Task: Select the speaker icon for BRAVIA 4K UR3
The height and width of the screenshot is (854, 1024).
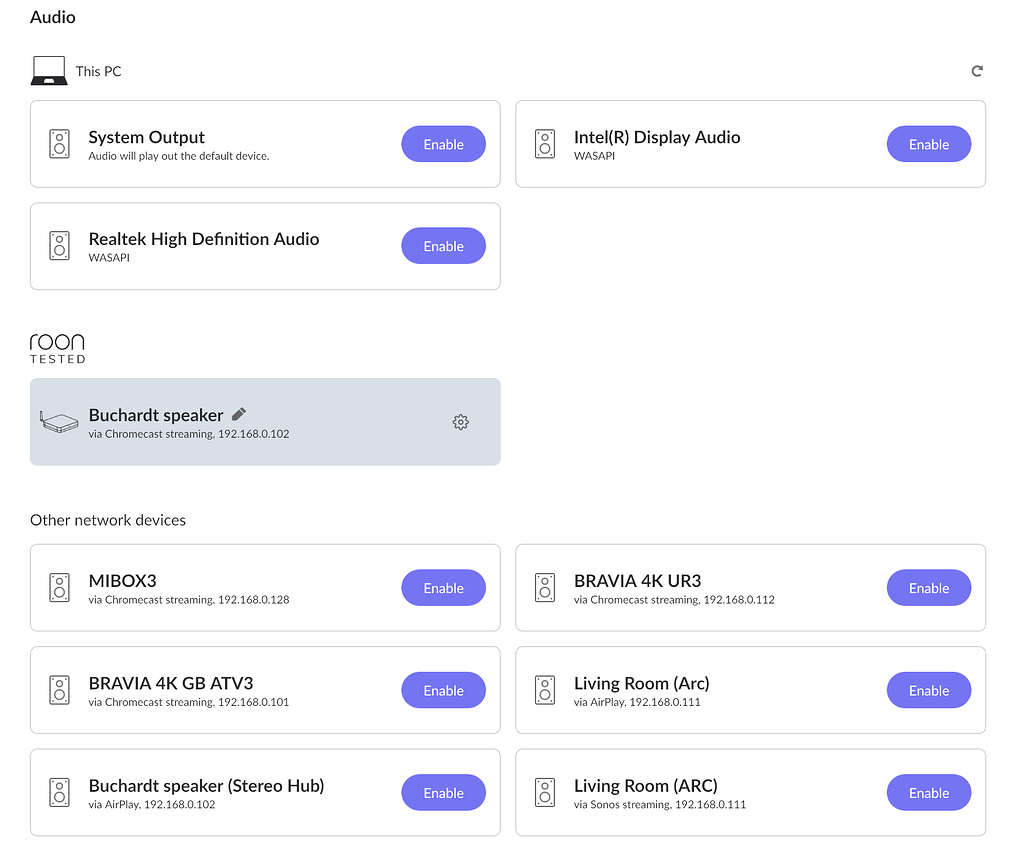Action: (x=545, y=587)
